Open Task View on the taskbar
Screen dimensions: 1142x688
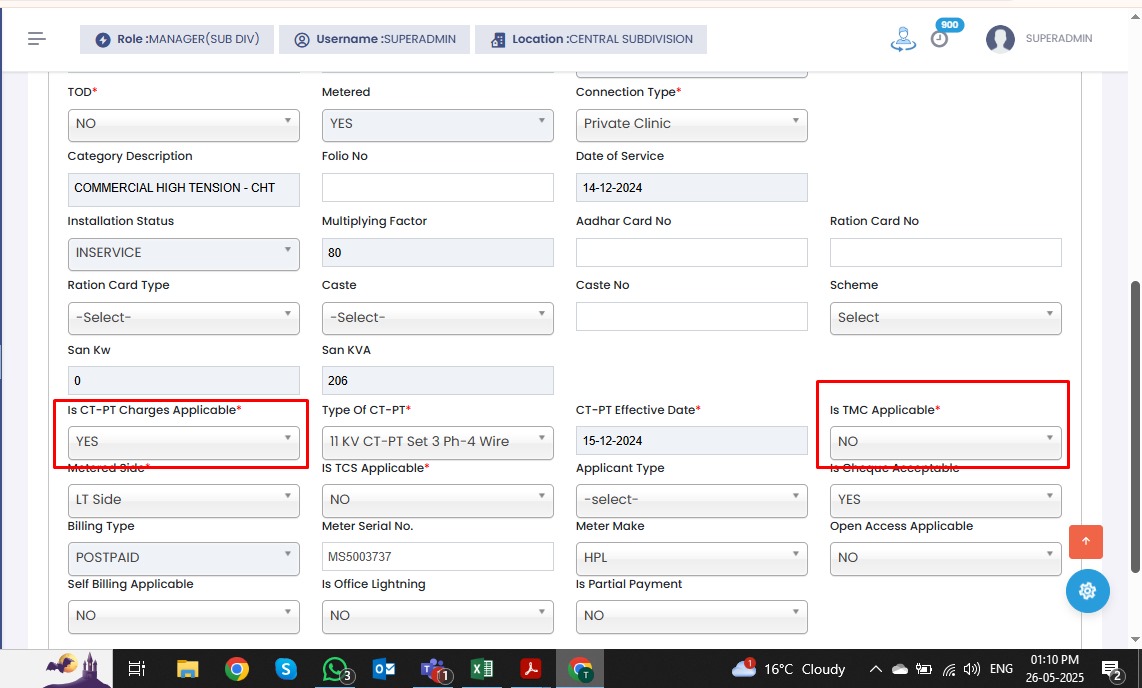pos(137,668)
